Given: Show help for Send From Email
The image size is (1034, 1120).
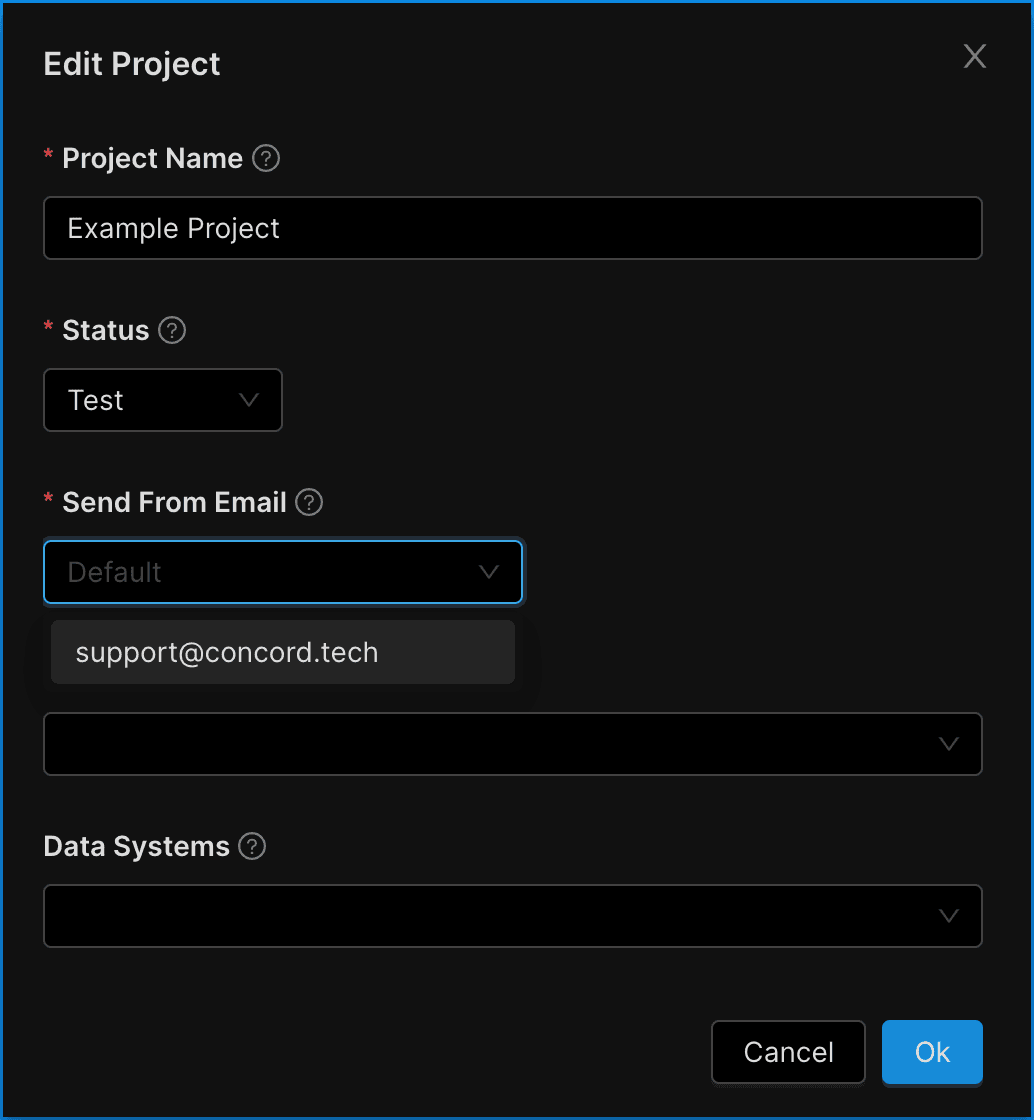Looking at the screenshot, I should [x=310, y=503].
